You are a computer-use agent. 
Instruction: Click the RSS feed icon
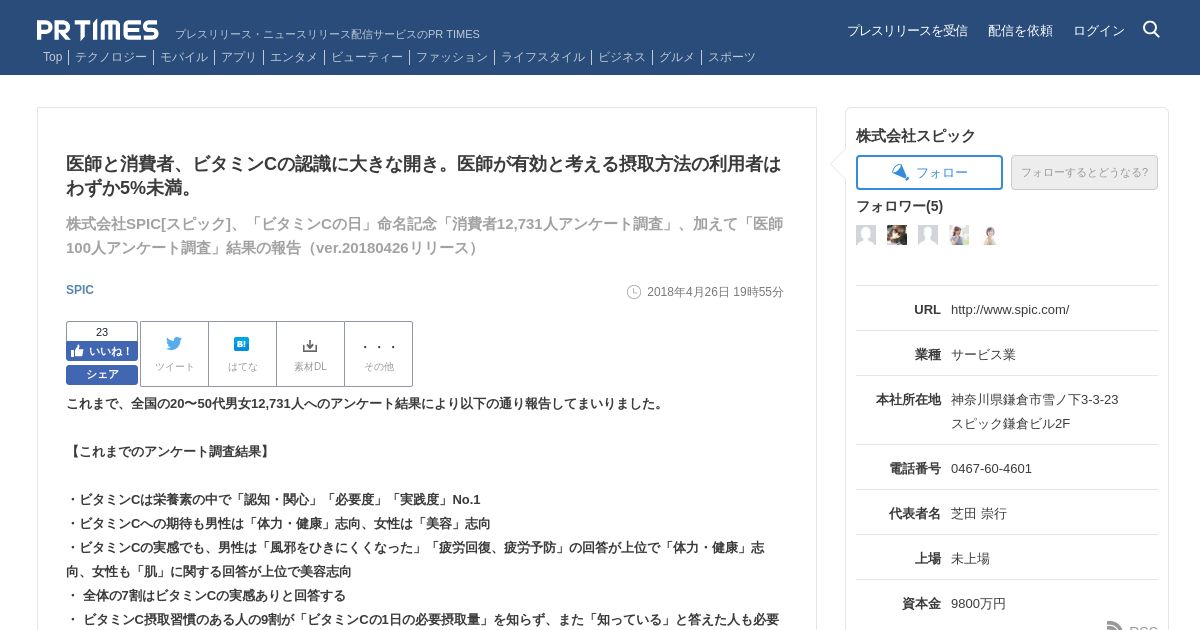click(1115, 628)
